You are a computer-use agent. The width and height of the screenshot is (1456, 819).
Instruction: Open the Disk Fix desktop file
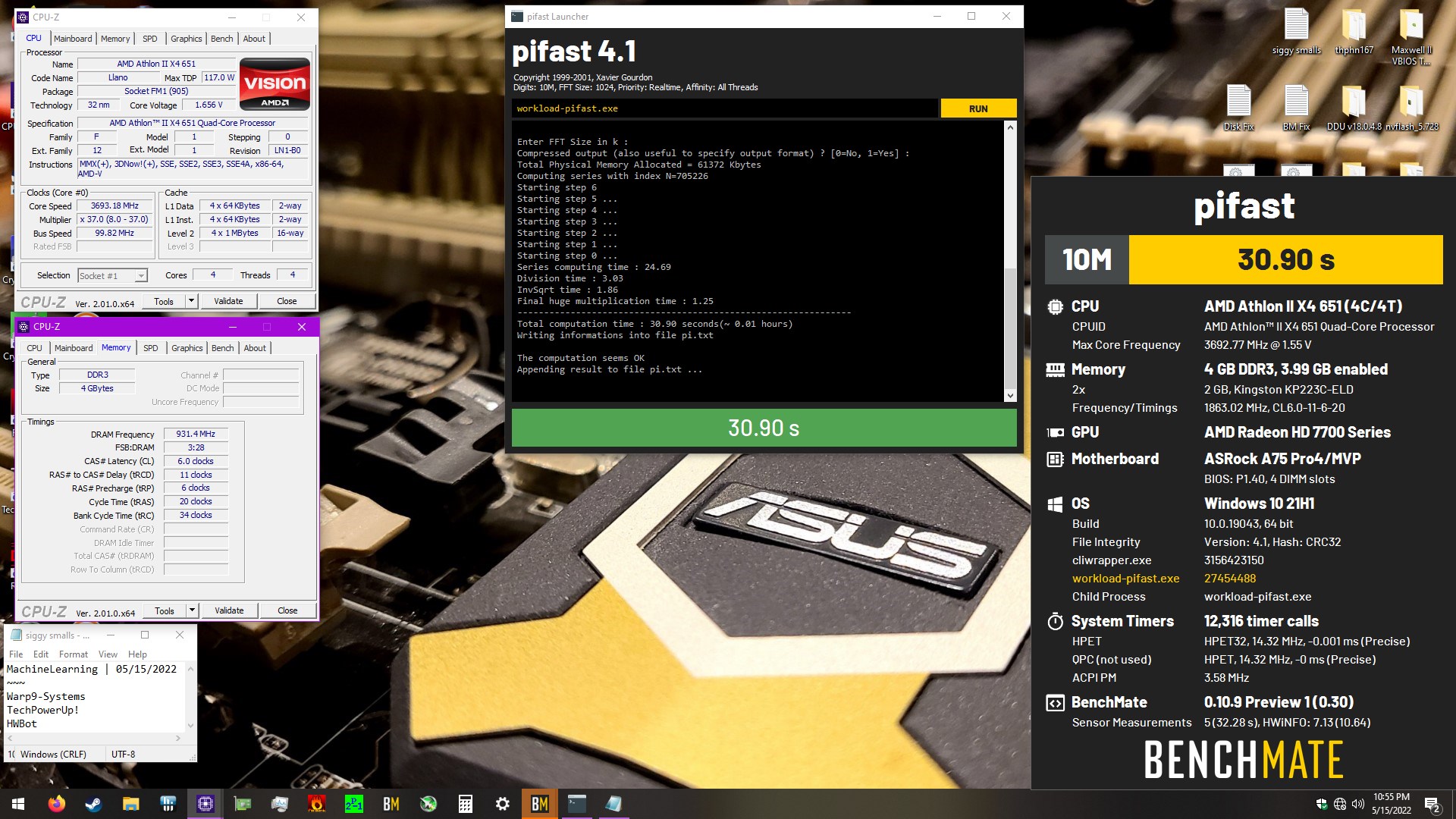tap(1238, 108)
